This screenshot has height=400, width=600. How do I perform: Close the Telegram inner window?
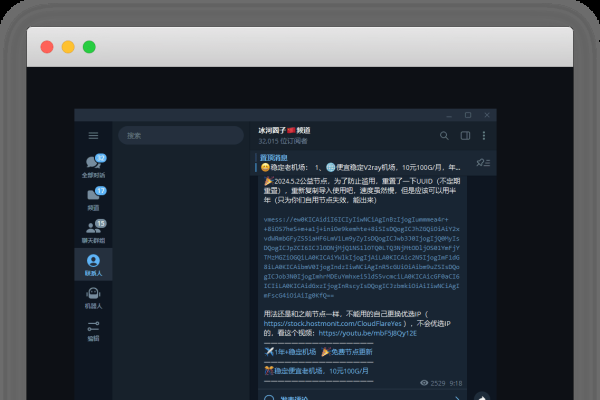pyautogui.click(x=487, y=115)
